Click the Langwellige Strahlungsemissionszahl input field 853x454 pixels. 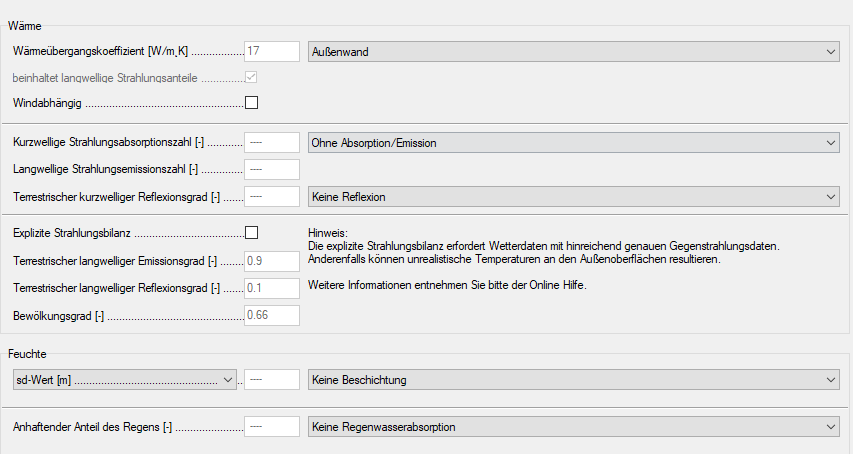272,170
